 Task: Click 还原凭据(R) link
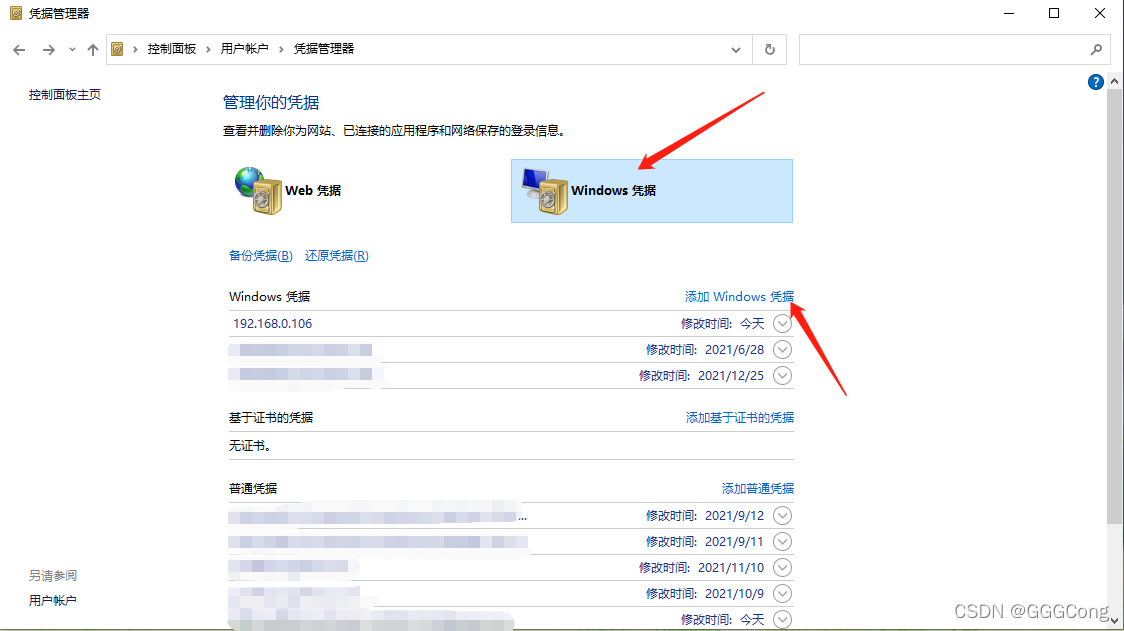pos(337,256)
